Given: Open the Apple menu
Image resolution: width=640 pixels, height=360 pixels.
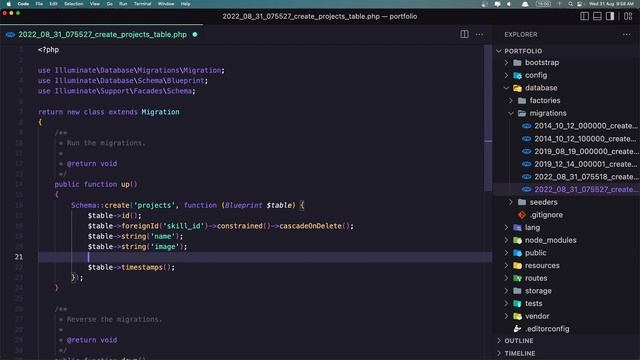Looking at the screenshot, I should click(x=9, y=4).
